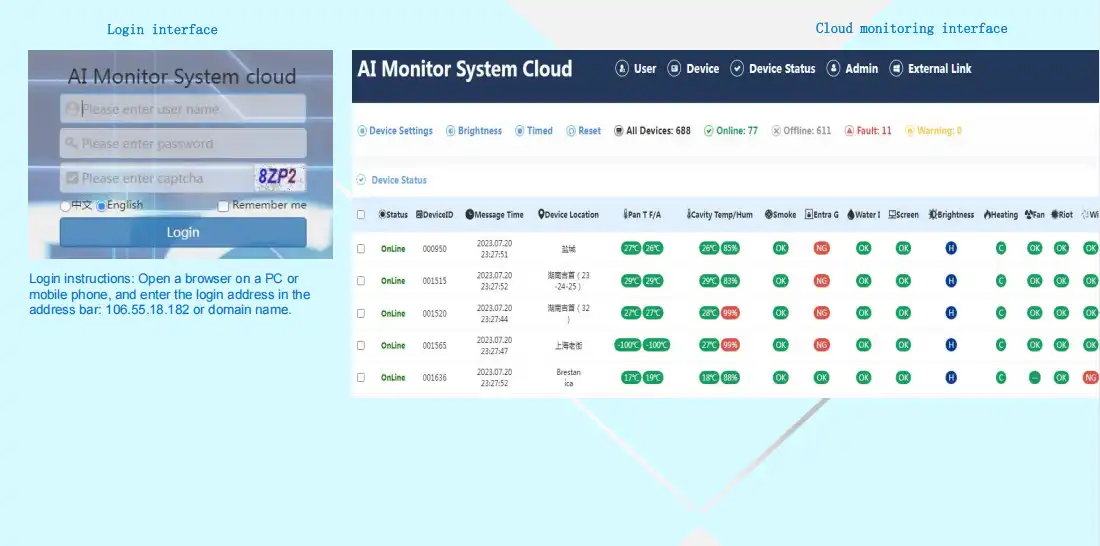Click brightness H indicator for device 000950
This screenshot has width=1100, height=546.
tap(951, 248)
